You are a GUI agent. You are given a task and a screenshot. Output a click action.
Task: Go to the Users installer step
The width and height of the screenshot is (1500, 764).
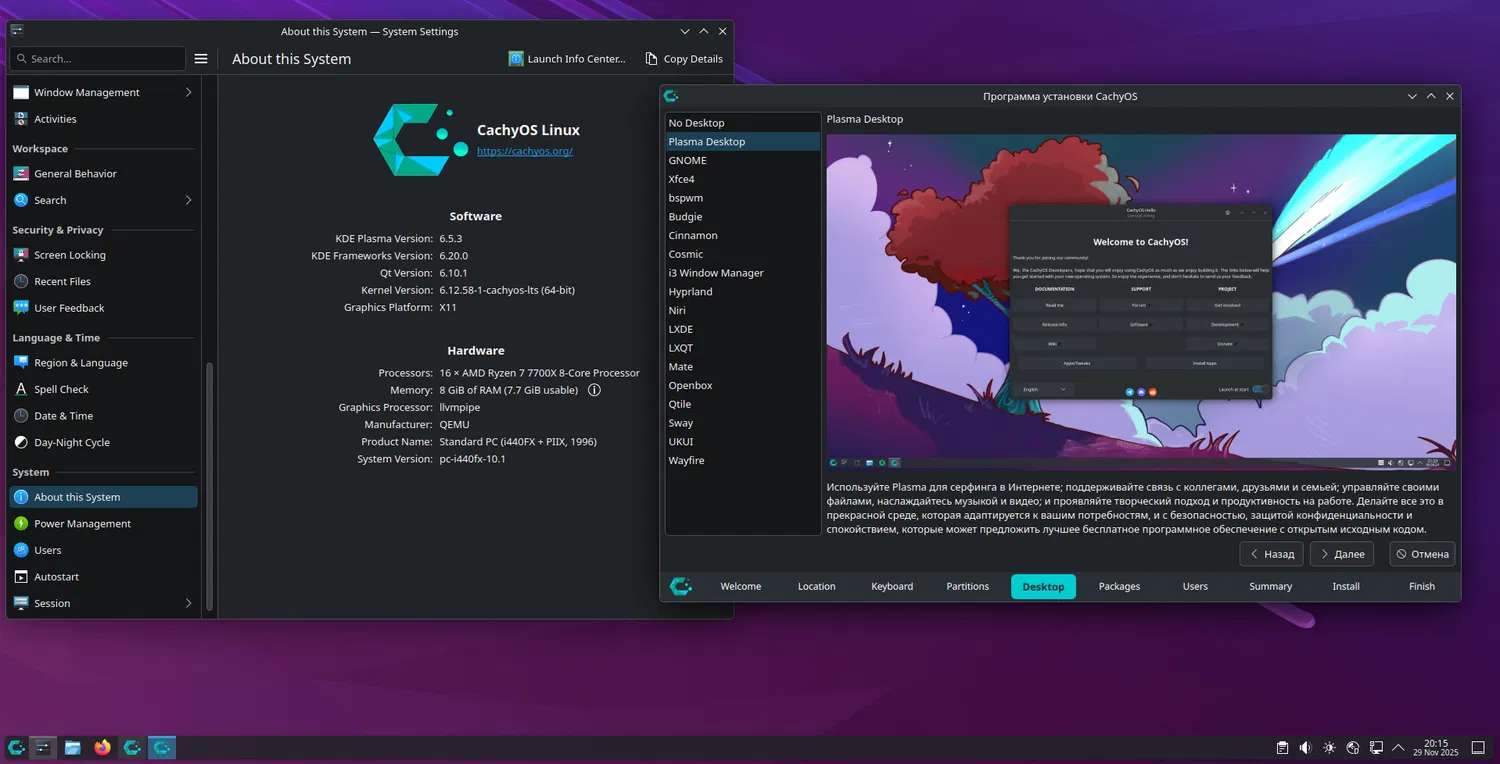tap(1195, 587)
